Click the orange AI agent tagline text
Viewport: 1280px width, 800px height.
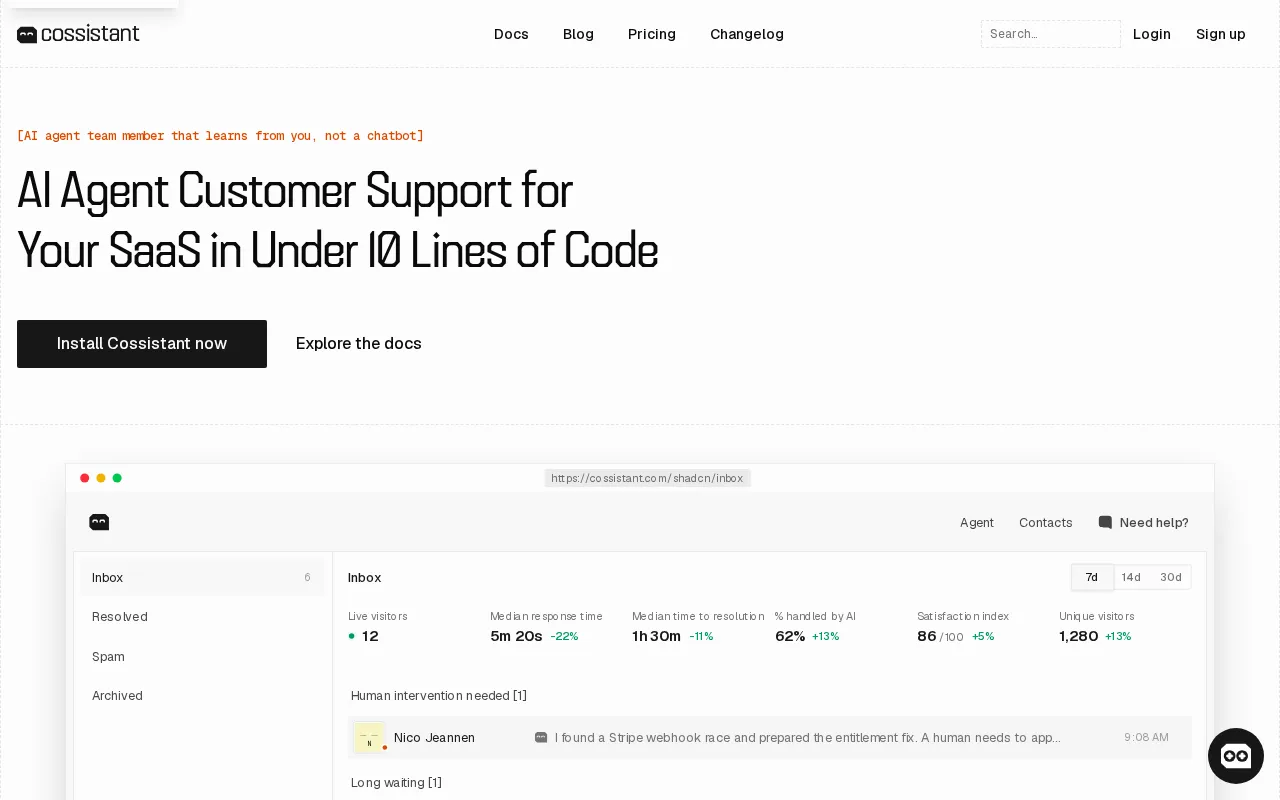[220, 136]
